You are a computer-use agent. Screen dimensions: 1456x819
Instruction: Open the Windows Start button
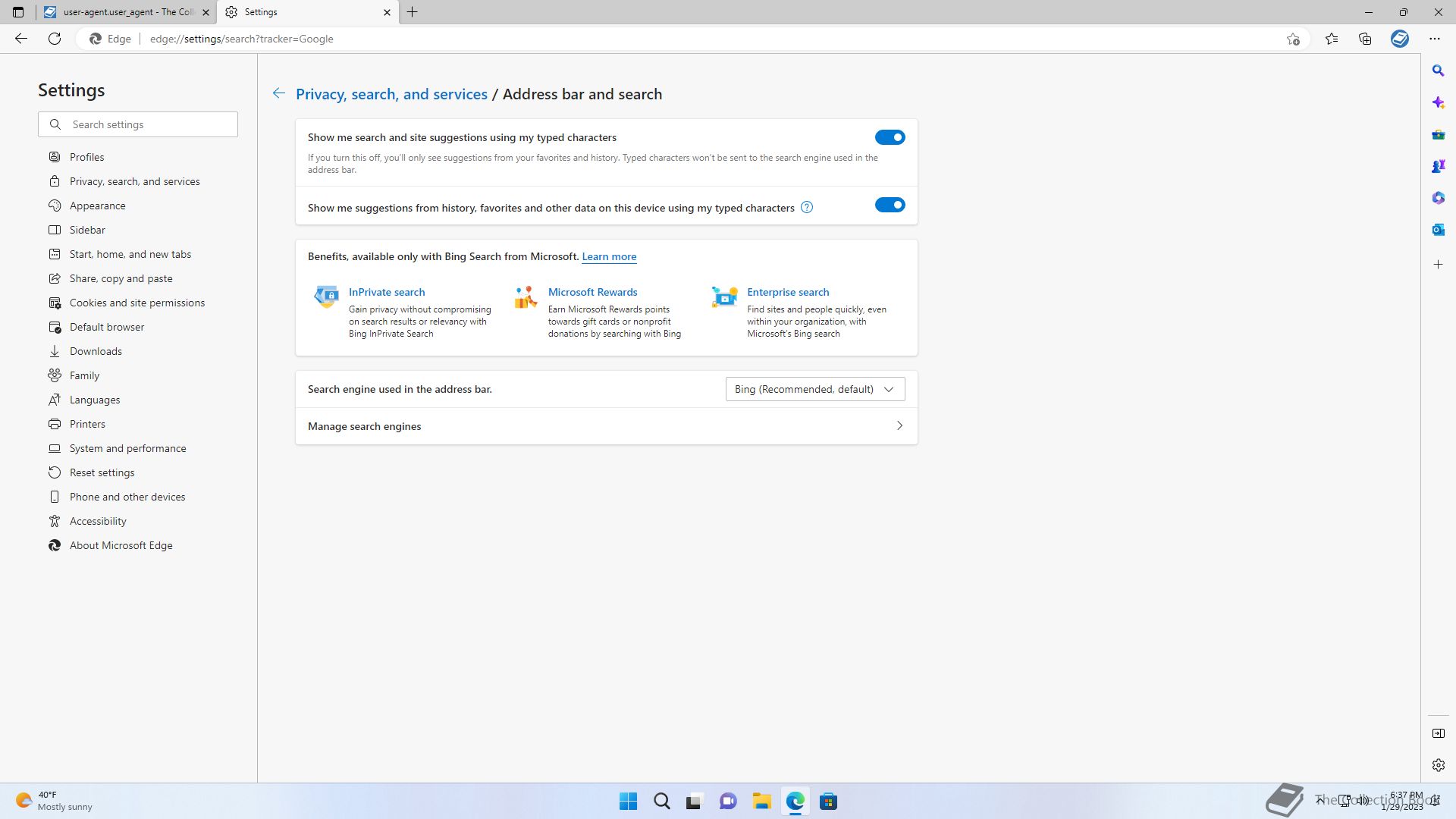[628, 802]
